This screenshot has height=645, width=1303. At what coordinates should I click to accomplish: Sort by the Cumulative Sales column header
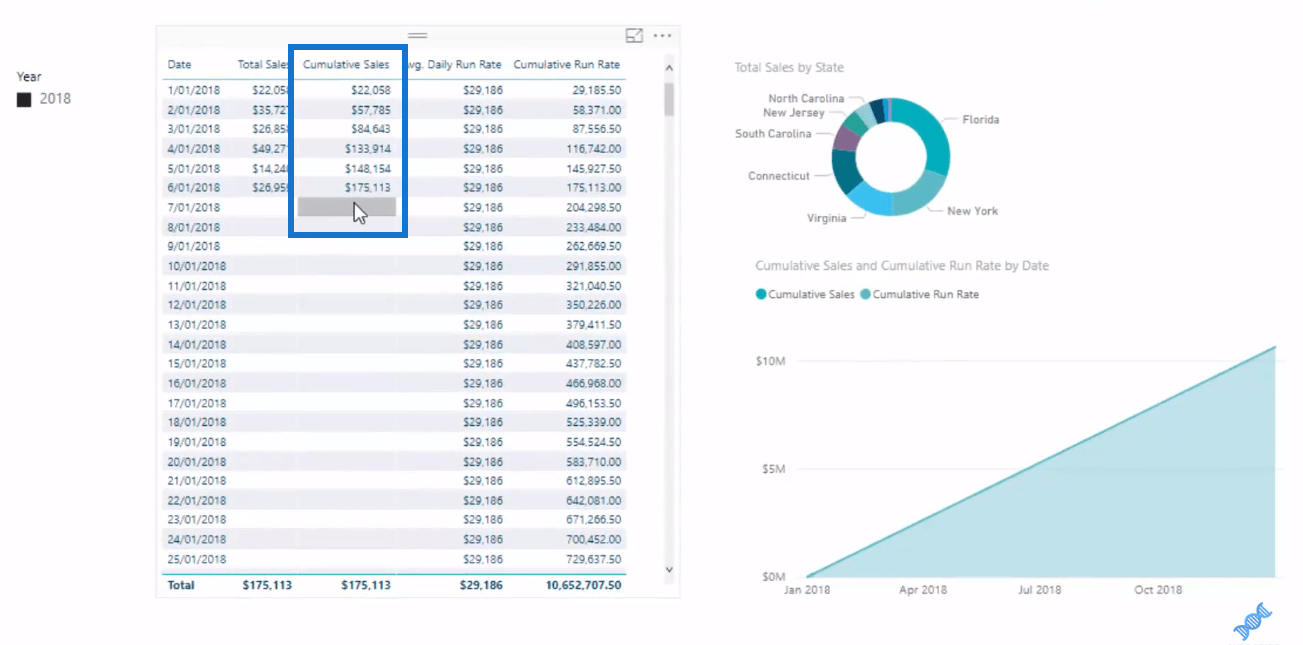346,64
